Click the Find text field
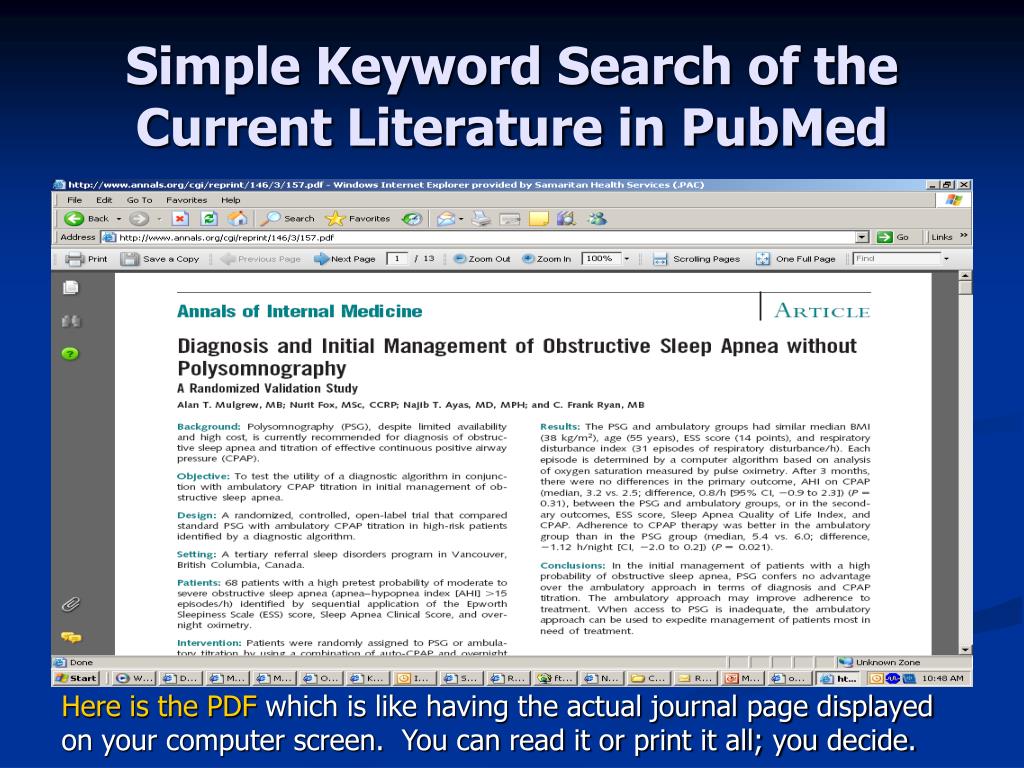This screenshot has height=768, width=1024. point(897,259)
